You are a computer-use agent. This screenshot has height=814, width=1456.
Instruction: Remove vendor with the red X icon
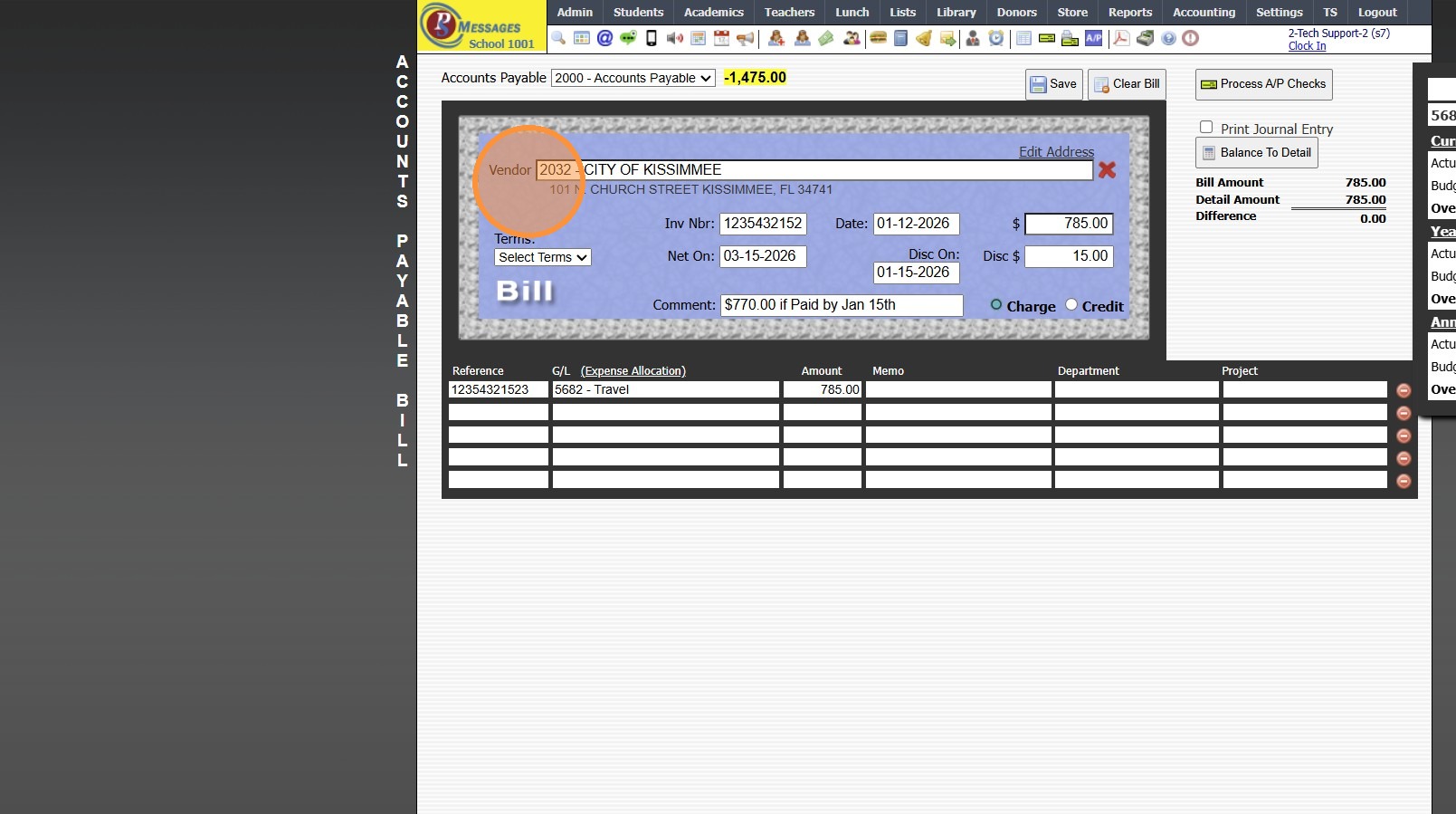[x=1107, y=170]
